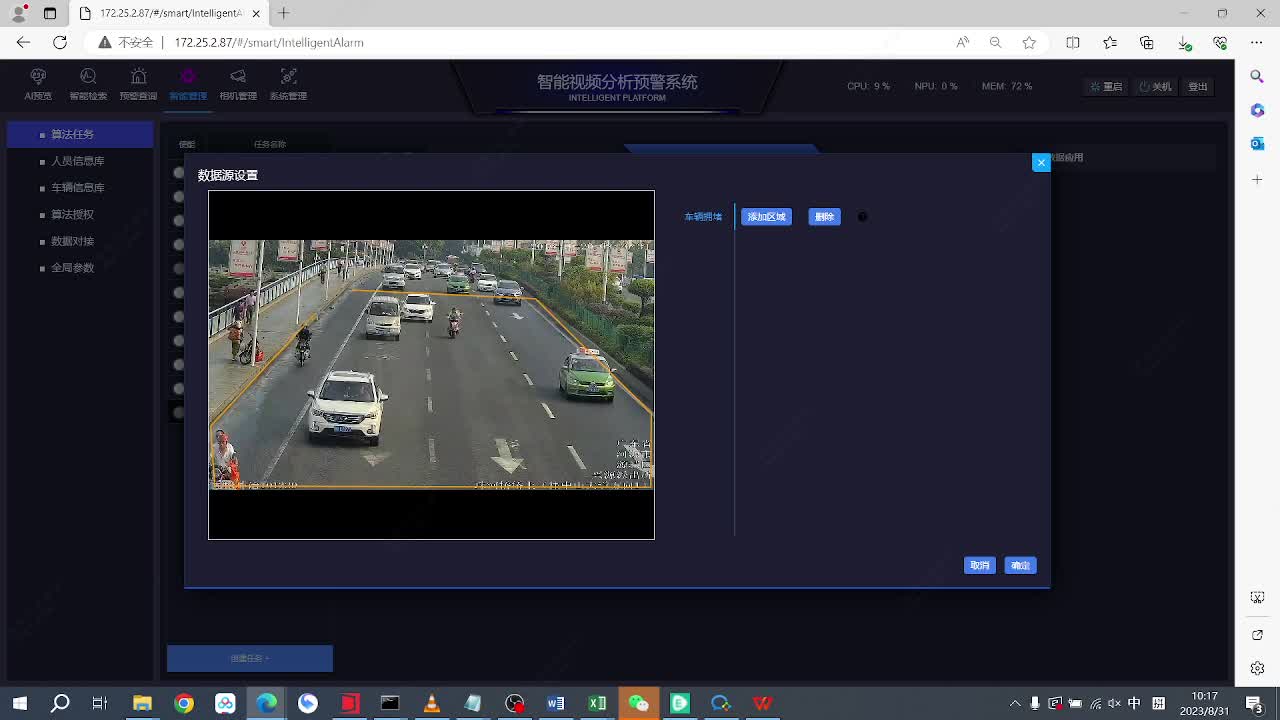The width and height of the screenshot is (1280, 720).
Task: Go to 预警查询 alarm query
Action: 138,85
